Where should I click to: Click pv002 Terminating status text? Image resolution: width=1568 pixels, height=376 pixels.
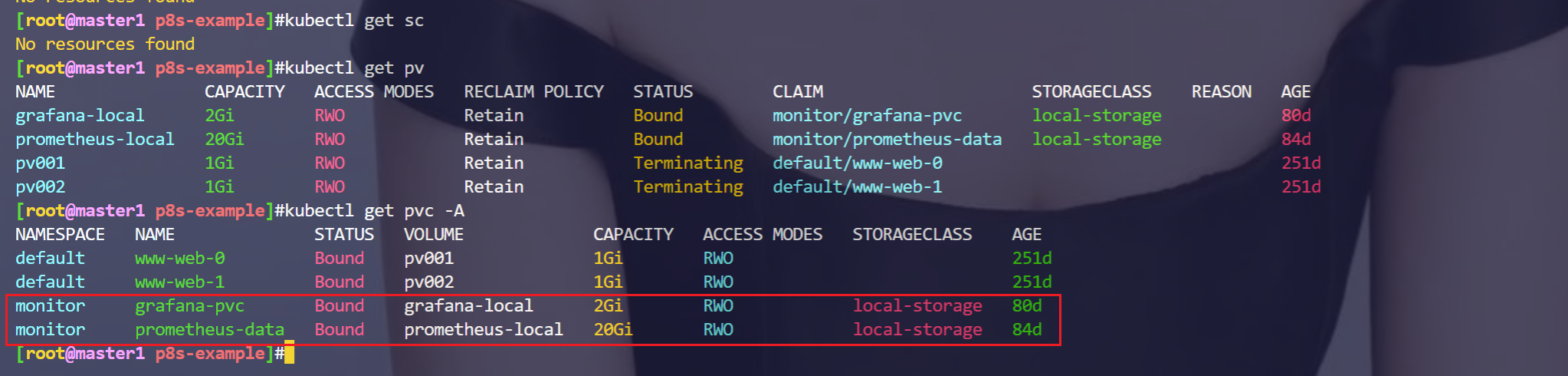coord(688,186)
